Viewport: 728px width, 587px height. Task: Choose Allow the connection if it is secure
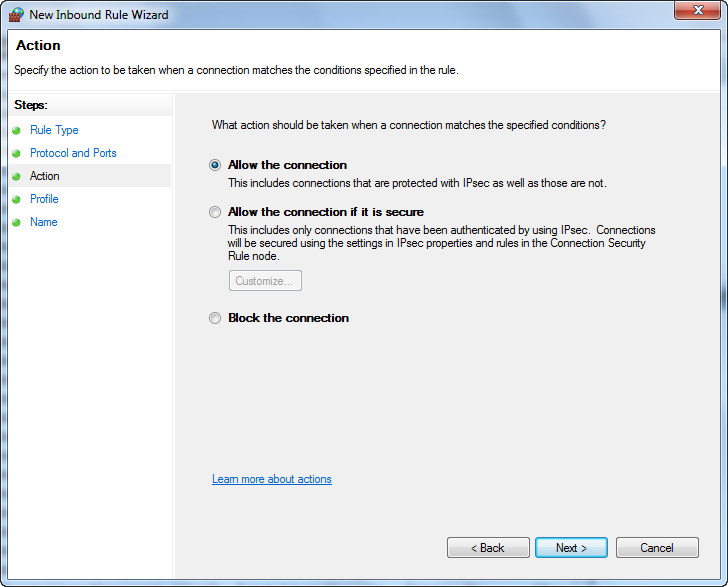point(214,212)
